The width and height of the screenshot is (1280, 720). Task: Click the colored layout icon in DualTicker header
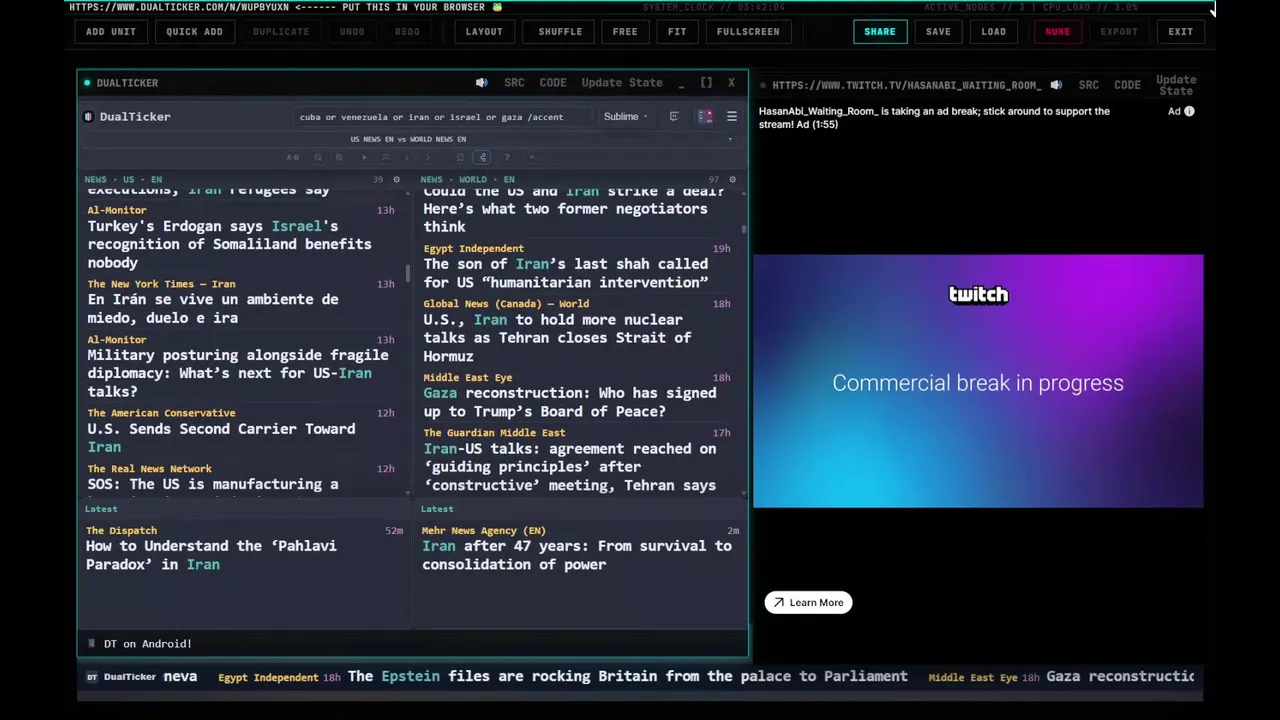point(705,117)
